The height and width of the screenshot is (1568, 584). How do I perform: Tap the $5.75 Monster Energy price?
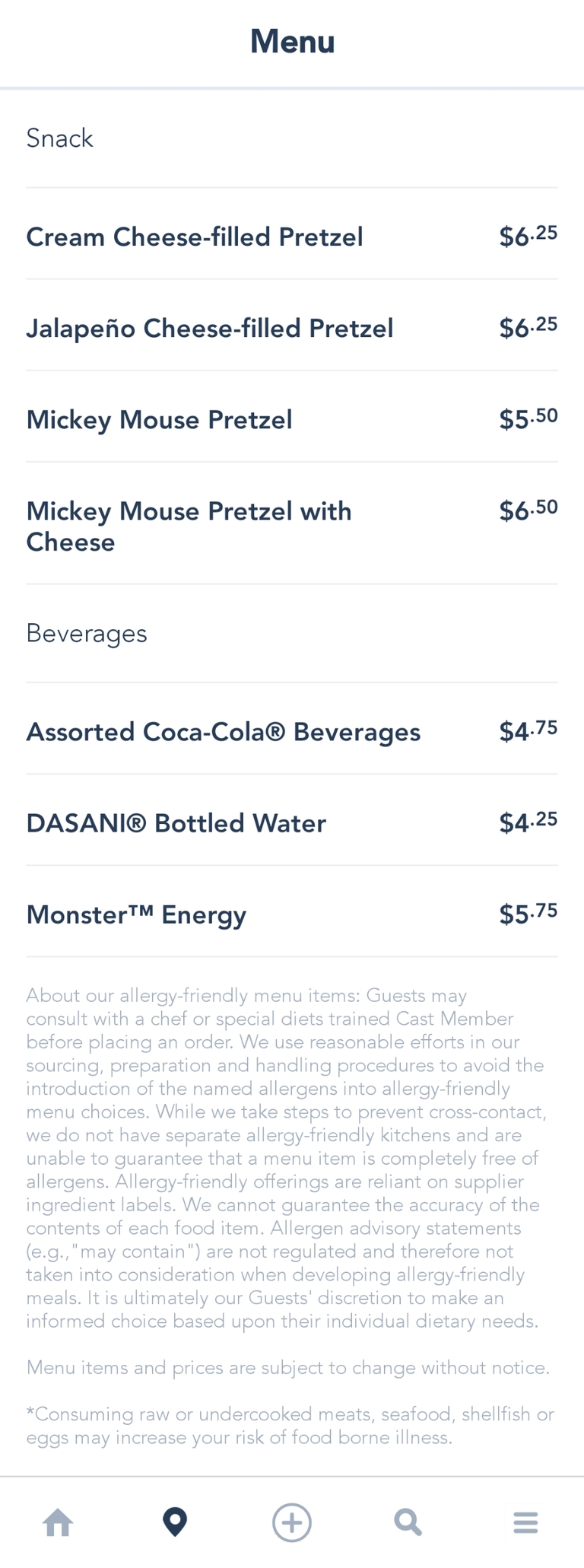point(528,914)
